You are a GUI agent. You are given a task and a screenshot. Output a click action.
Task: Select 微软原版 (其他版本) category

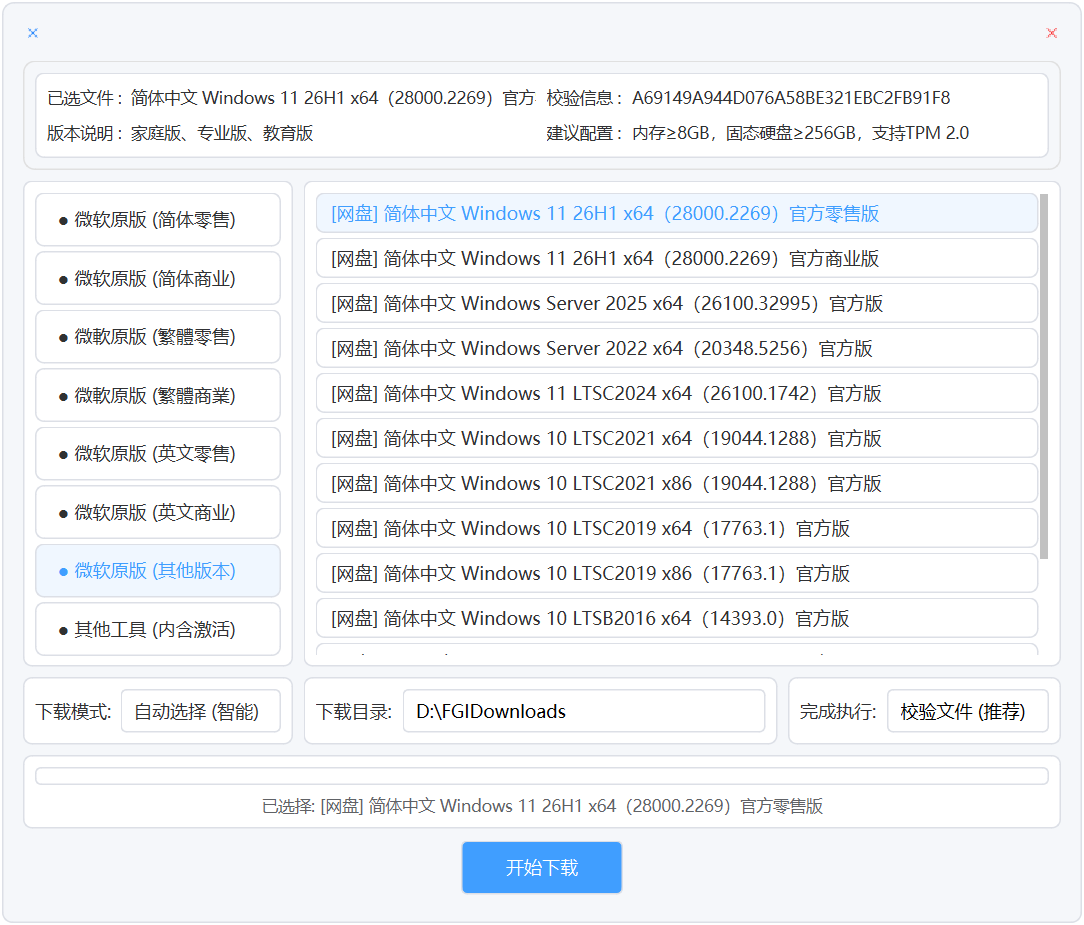(158, 570)
